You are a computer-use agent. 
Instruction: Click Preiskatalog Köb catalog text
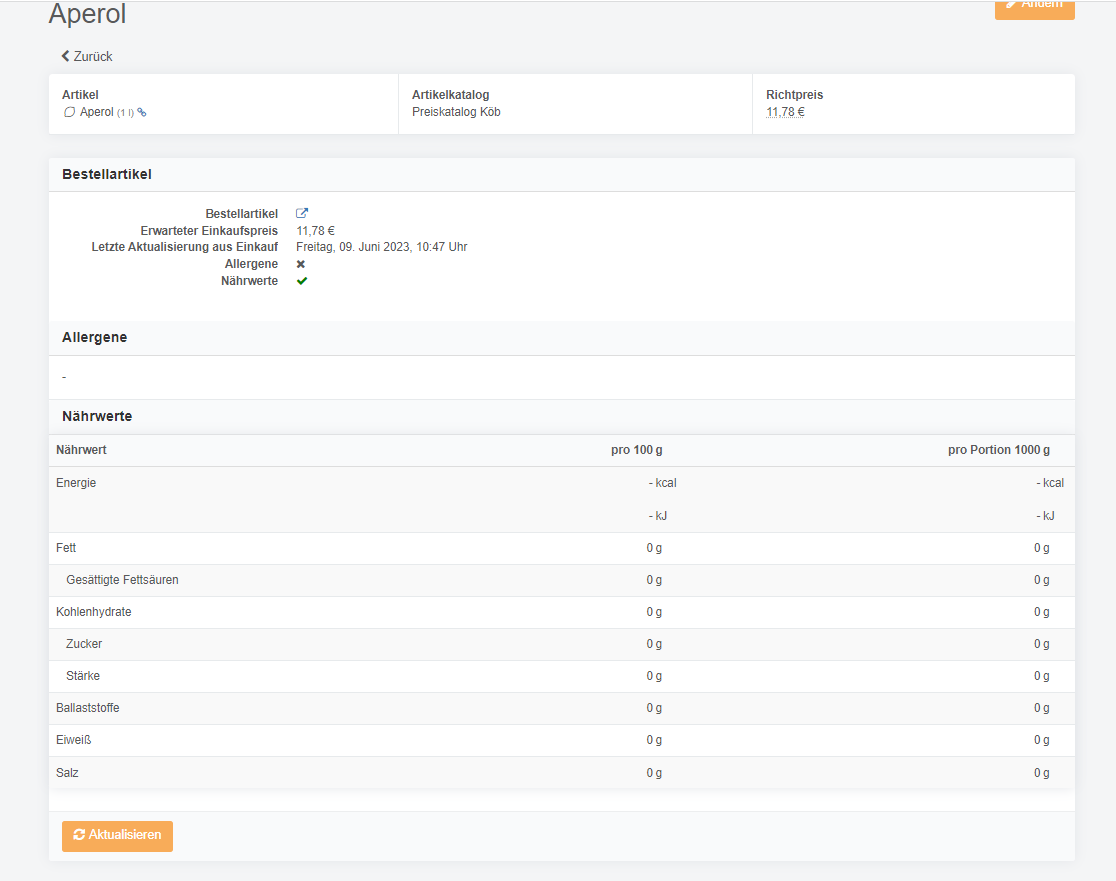[x=456, y=112]
